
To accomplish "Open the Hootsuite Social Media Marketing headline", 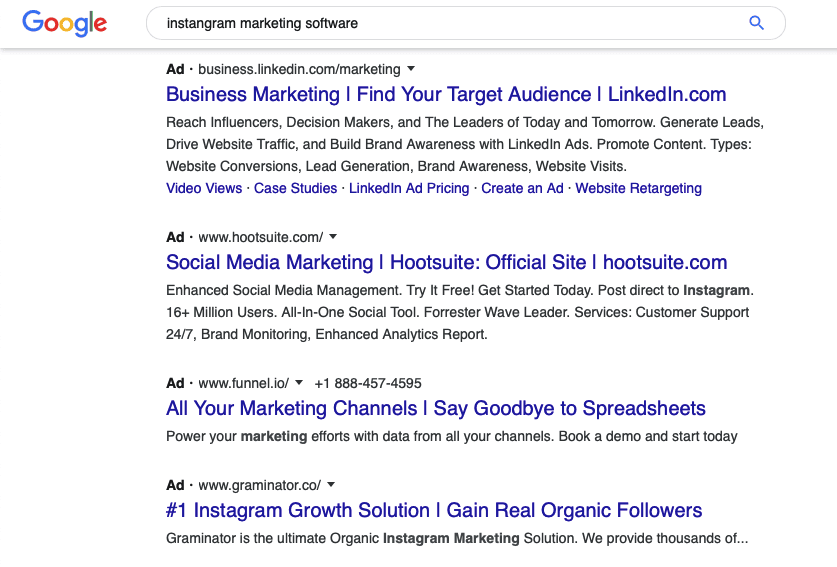I will pos(447,263).
